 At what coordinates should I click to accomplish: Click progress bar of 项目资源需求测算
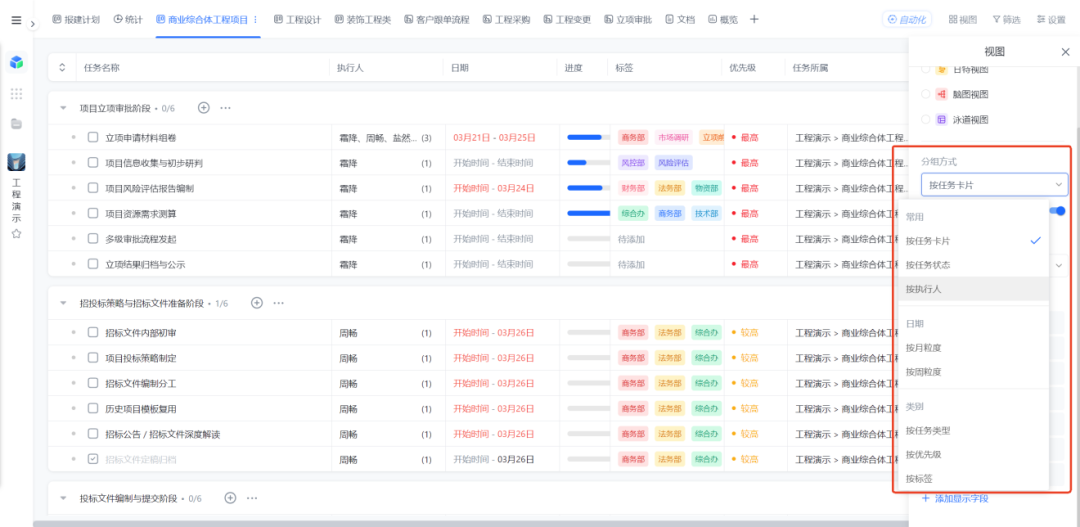588,214
